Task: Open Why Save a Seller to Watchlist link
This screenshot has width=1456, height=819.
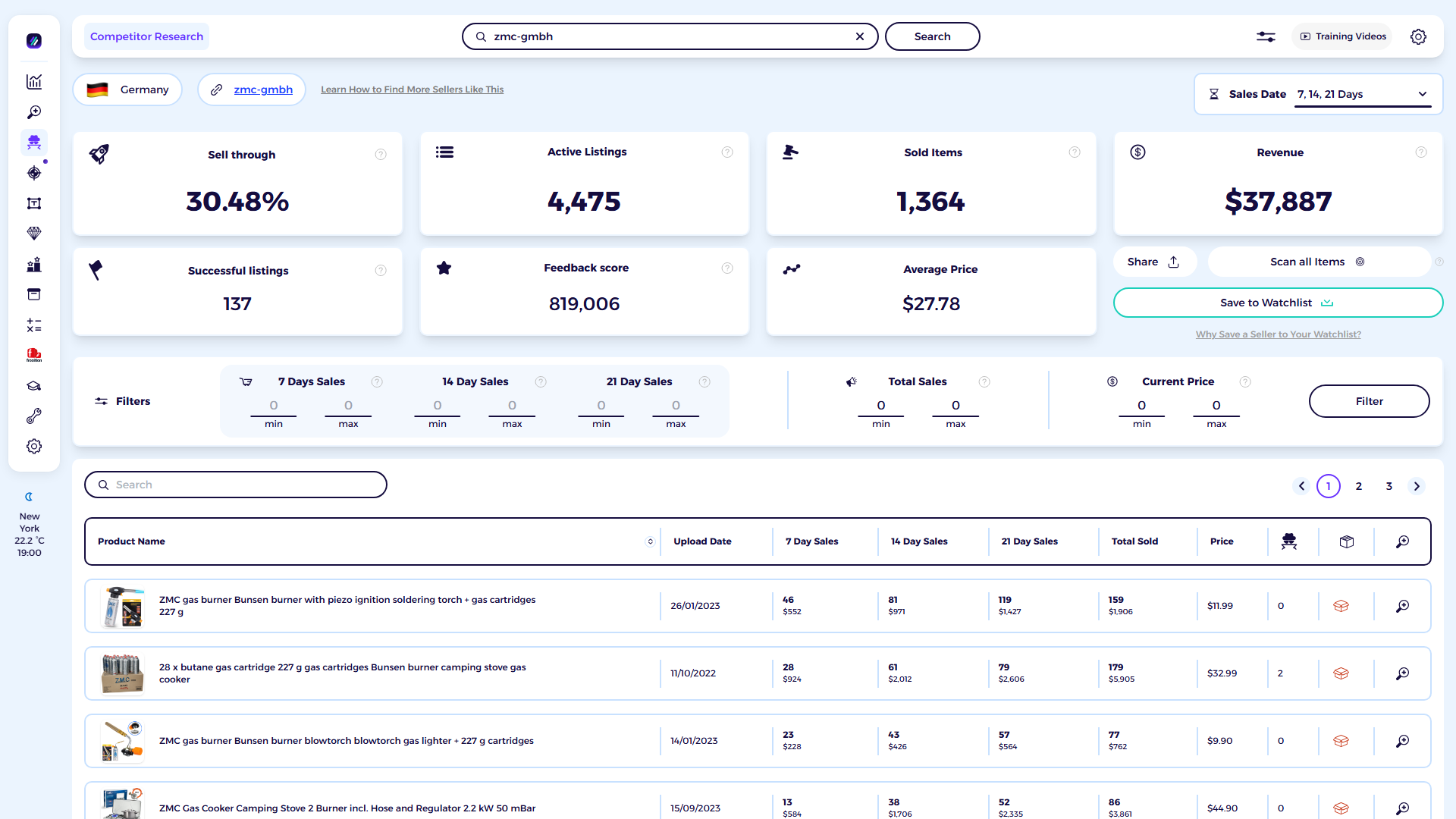Action: point(1278,334)
